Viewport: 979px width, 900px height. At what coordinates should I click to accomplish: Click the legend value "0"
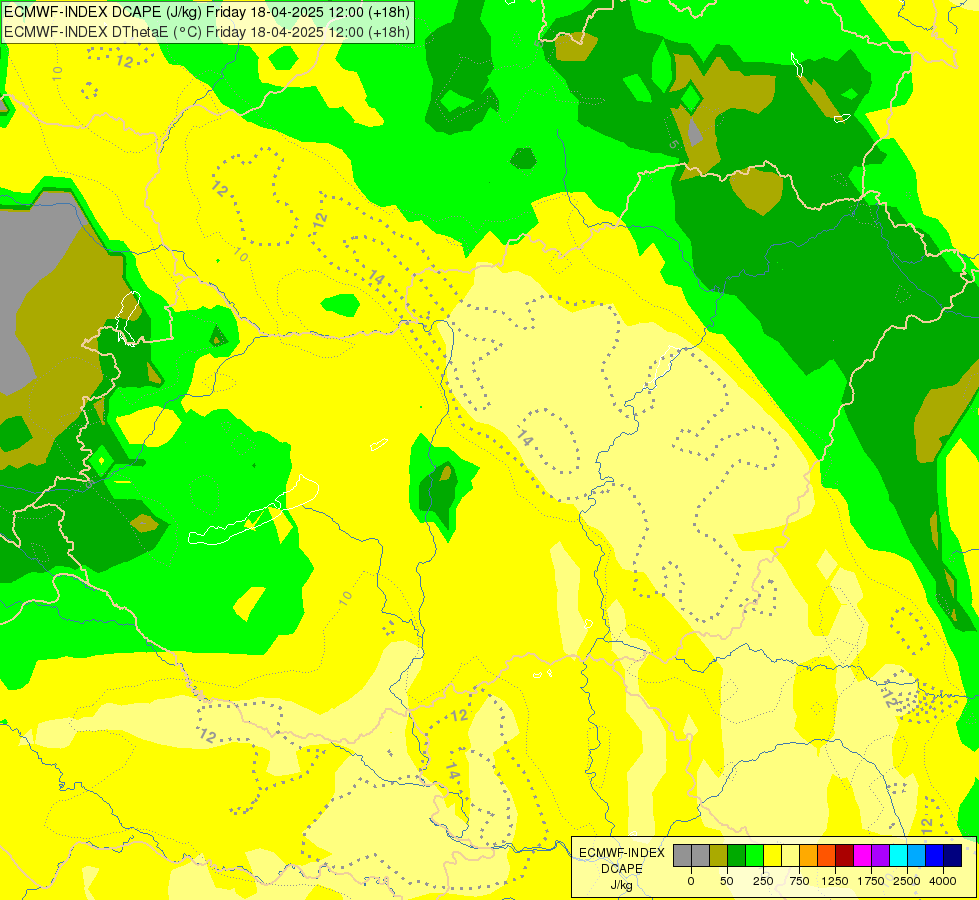point(691,881)
